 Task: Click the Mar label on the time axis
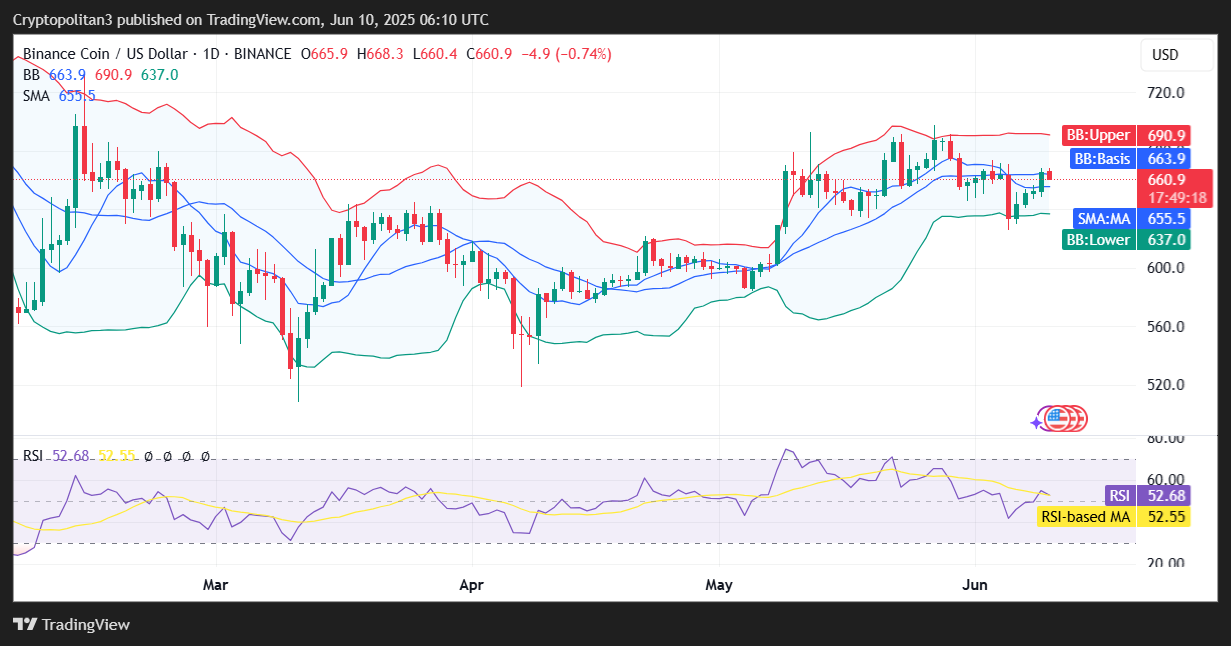coord(216,584)
